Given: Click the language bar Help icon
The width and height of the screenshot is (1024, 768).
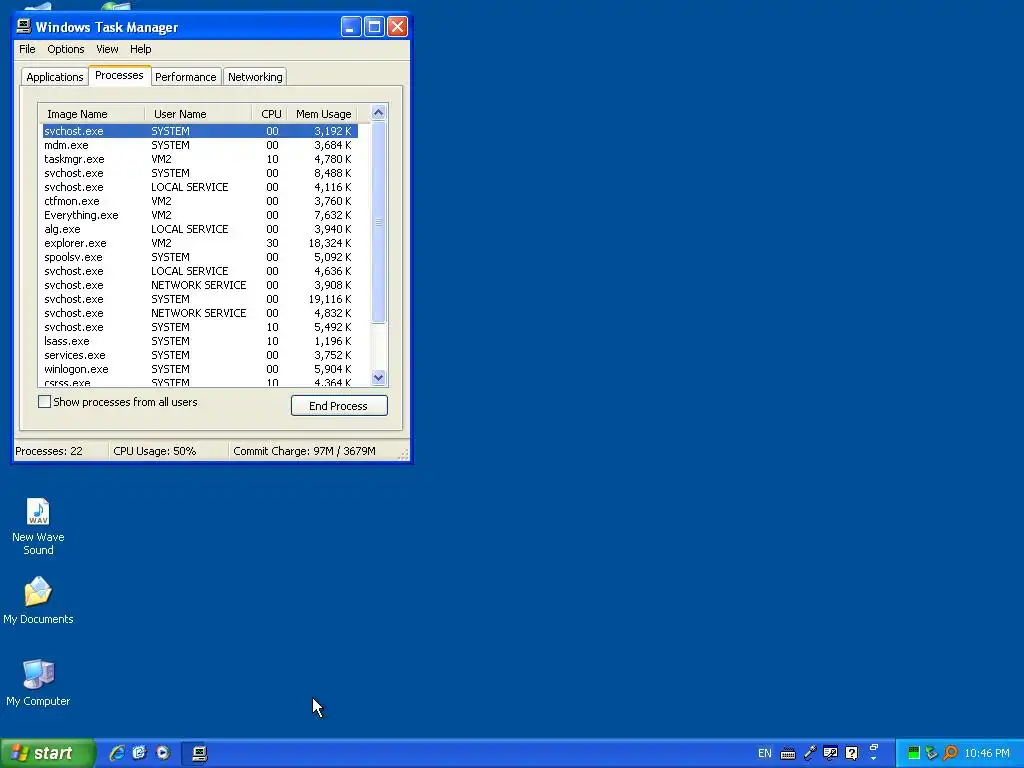Looking at the screenshot, I should [x=852, y=753].
